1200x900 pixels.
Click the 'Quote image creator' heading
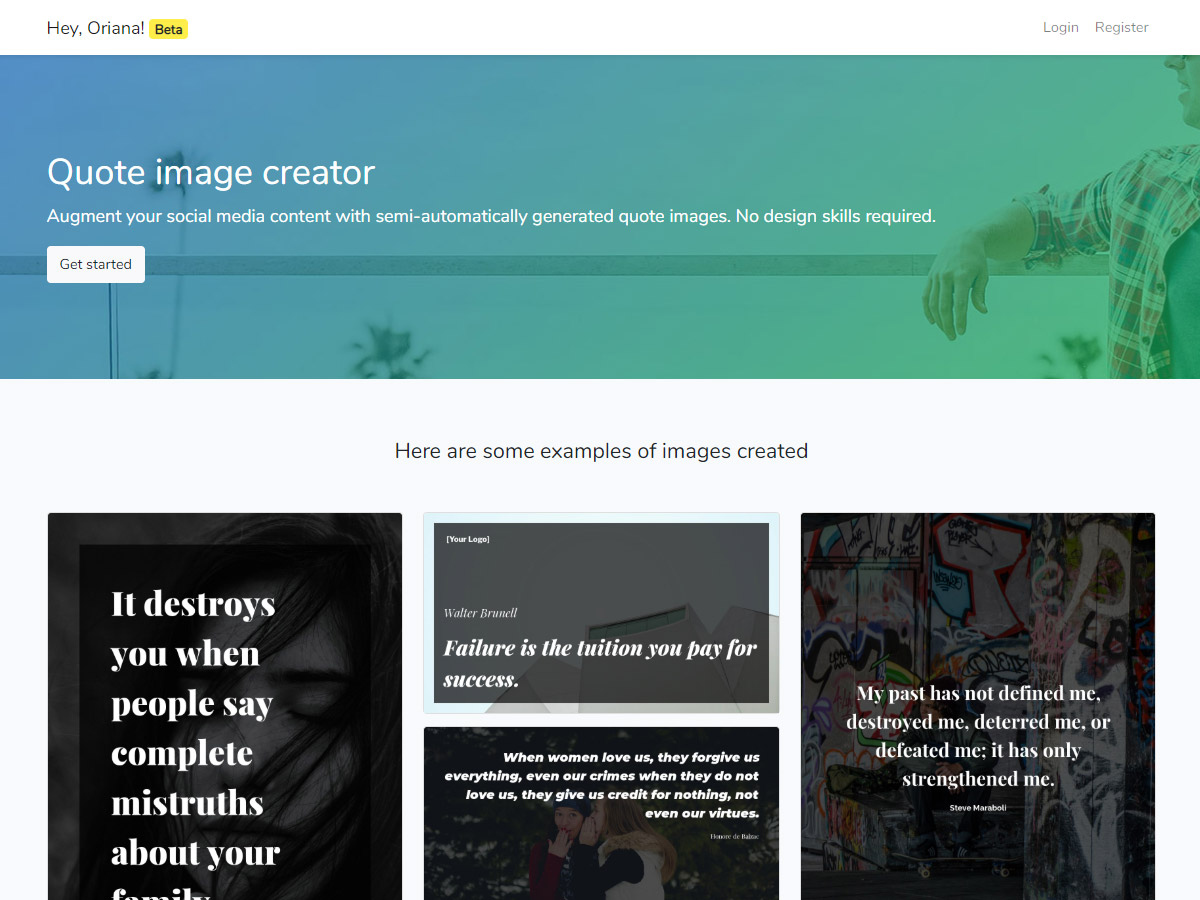[x=211, y=172]
